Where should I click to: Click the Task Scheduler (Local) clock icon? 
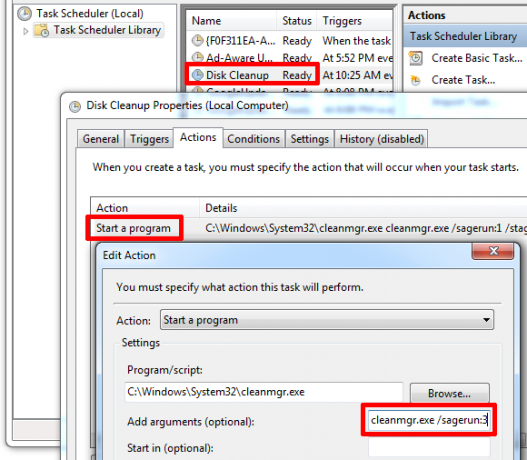25,13
